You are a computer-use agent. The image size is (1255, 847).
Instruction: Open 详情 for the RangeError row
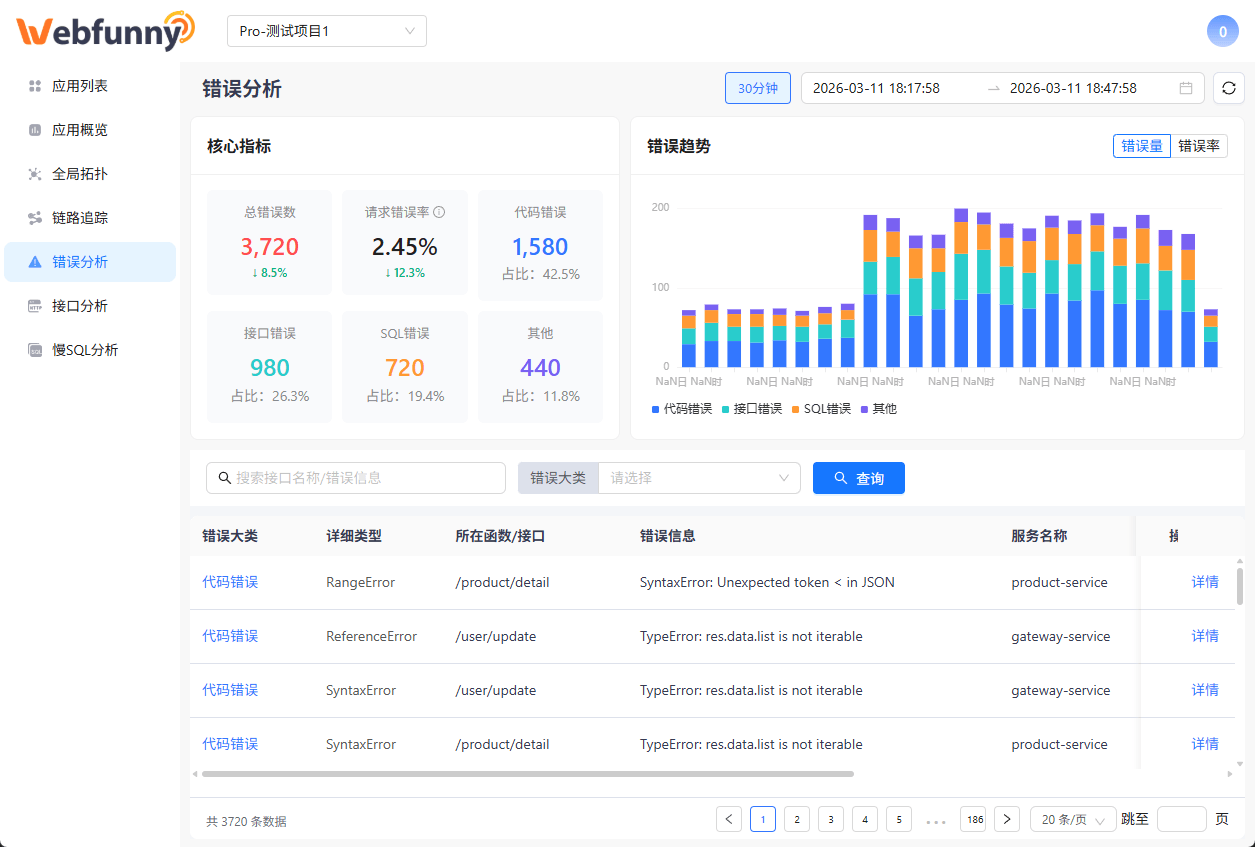(1204, 581)
